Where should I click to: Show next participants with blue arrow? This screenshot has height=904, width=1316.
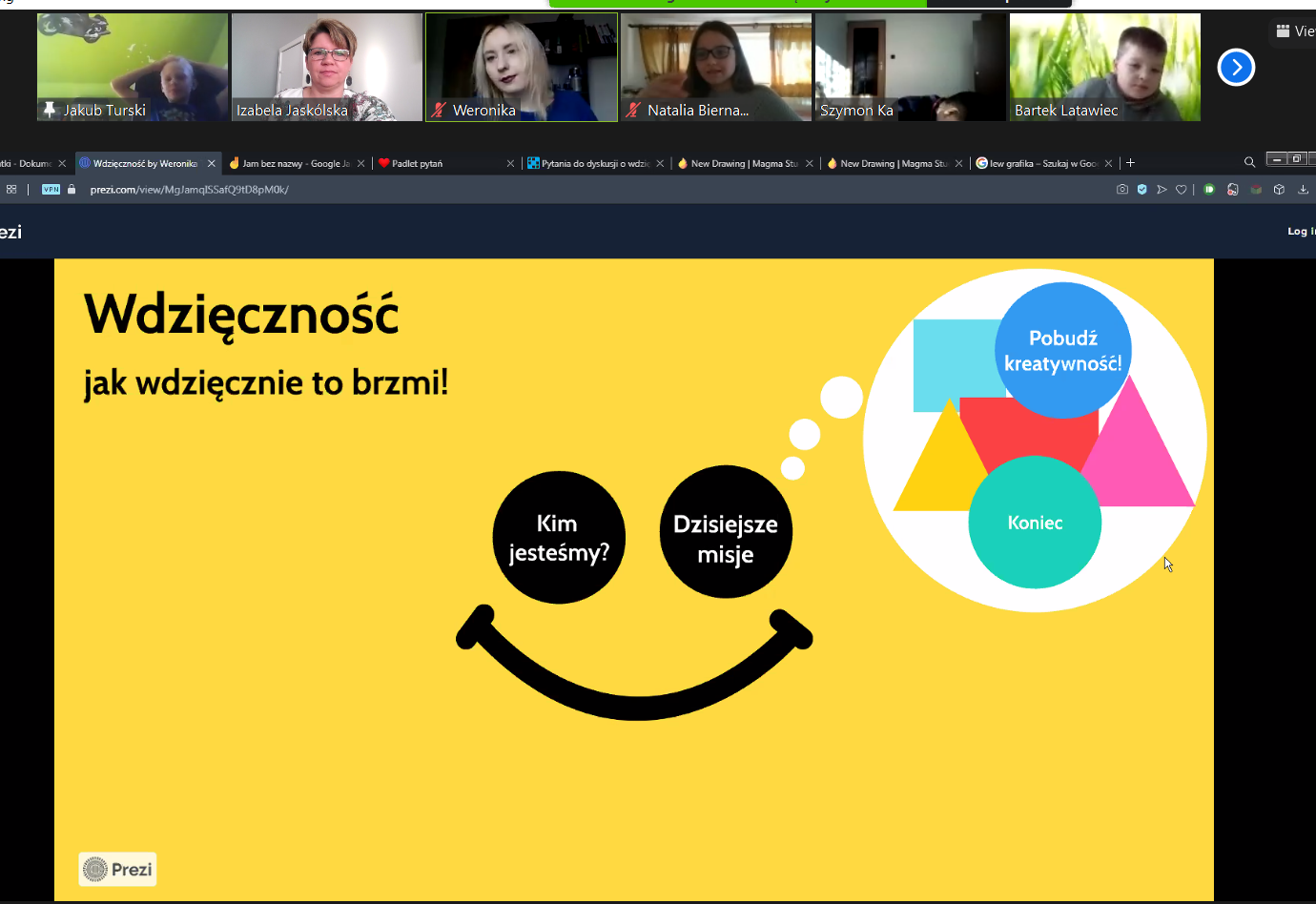pyautogui.click(x=1236, y=68)
